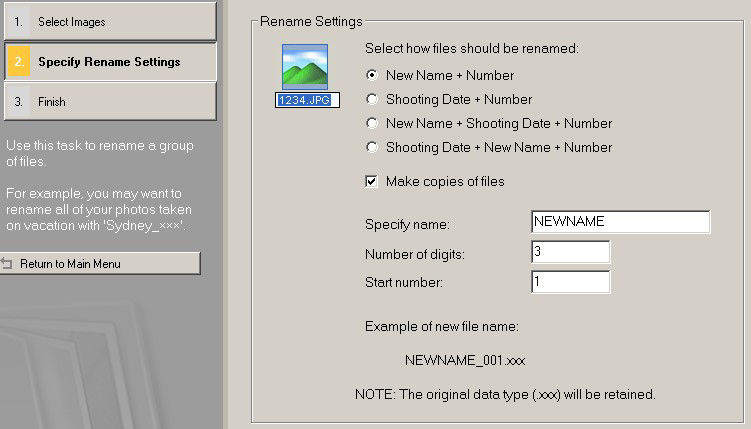Select the highlighted 1234.JPG file name label

pyautogui.click(x=308, y=99)
